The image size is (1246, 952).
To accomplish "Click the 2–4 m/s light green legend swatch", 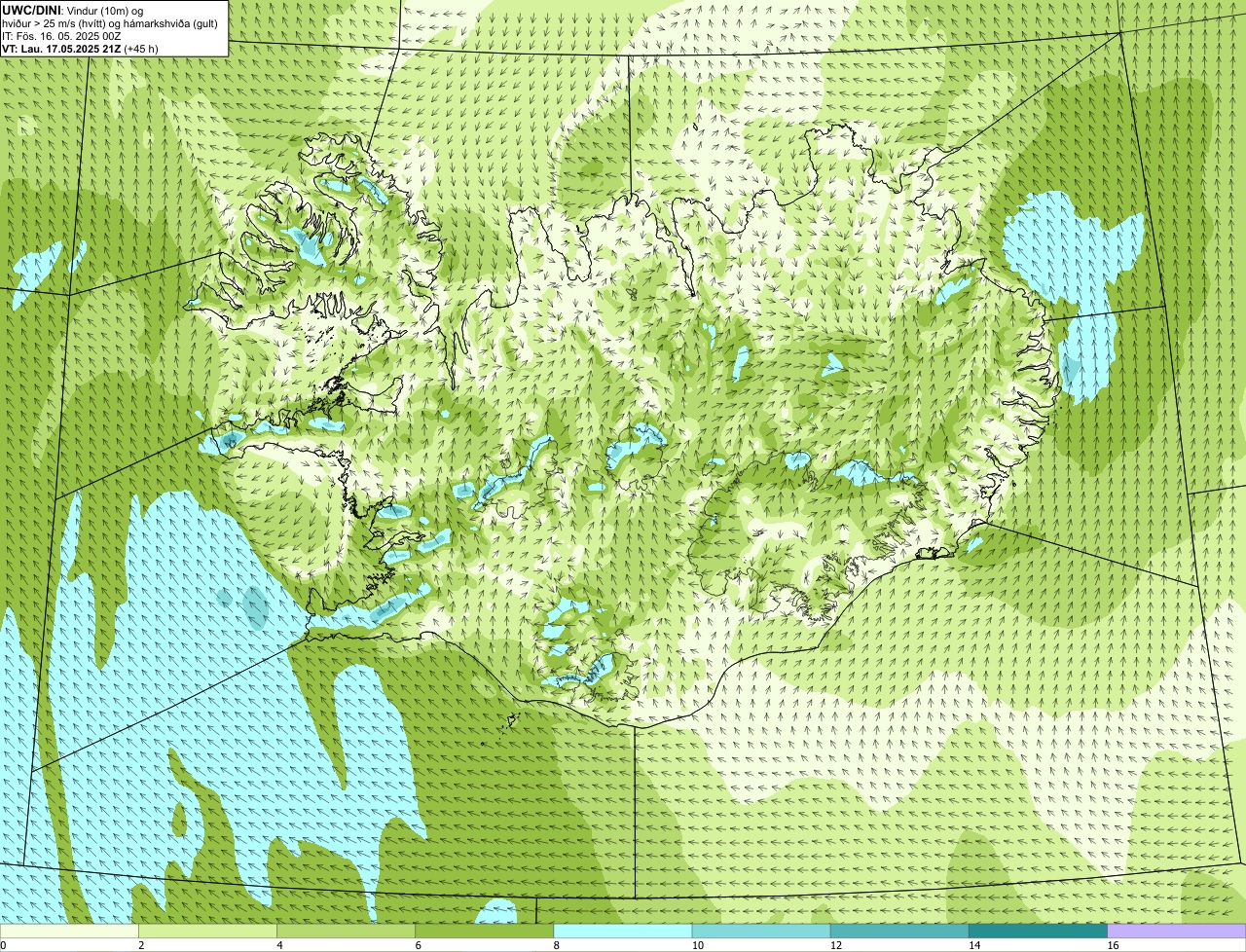I will pos(207,932).
